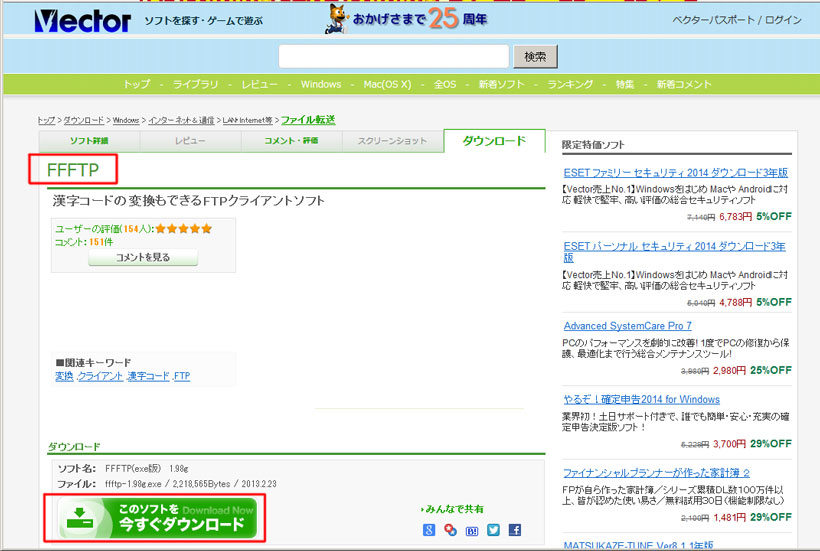Click the インターネット＆通信 breadcrumb link
820x551 pixels.
181,120
